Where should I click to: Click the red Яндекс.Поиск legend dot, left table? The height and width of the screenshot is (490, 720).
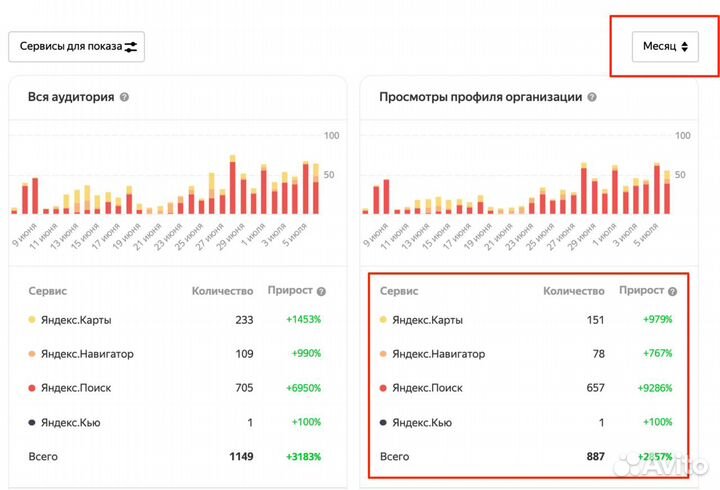32,388
